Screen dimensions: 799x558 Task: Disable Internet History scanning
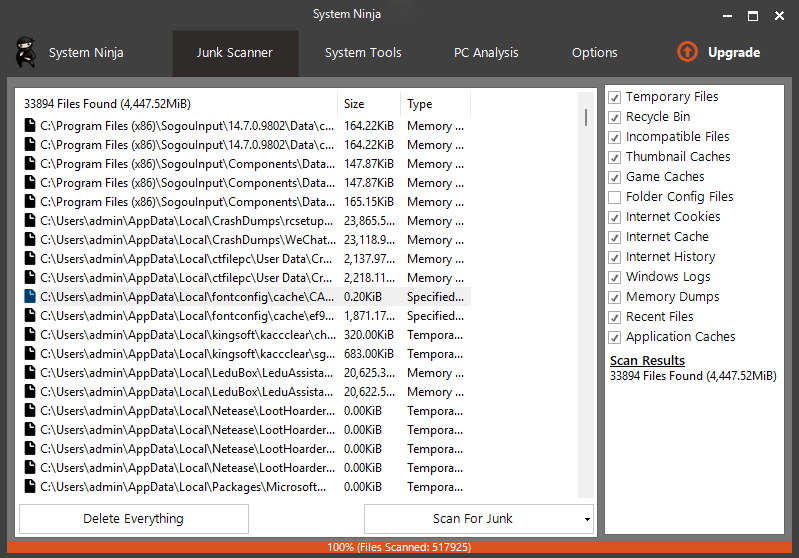615,257
